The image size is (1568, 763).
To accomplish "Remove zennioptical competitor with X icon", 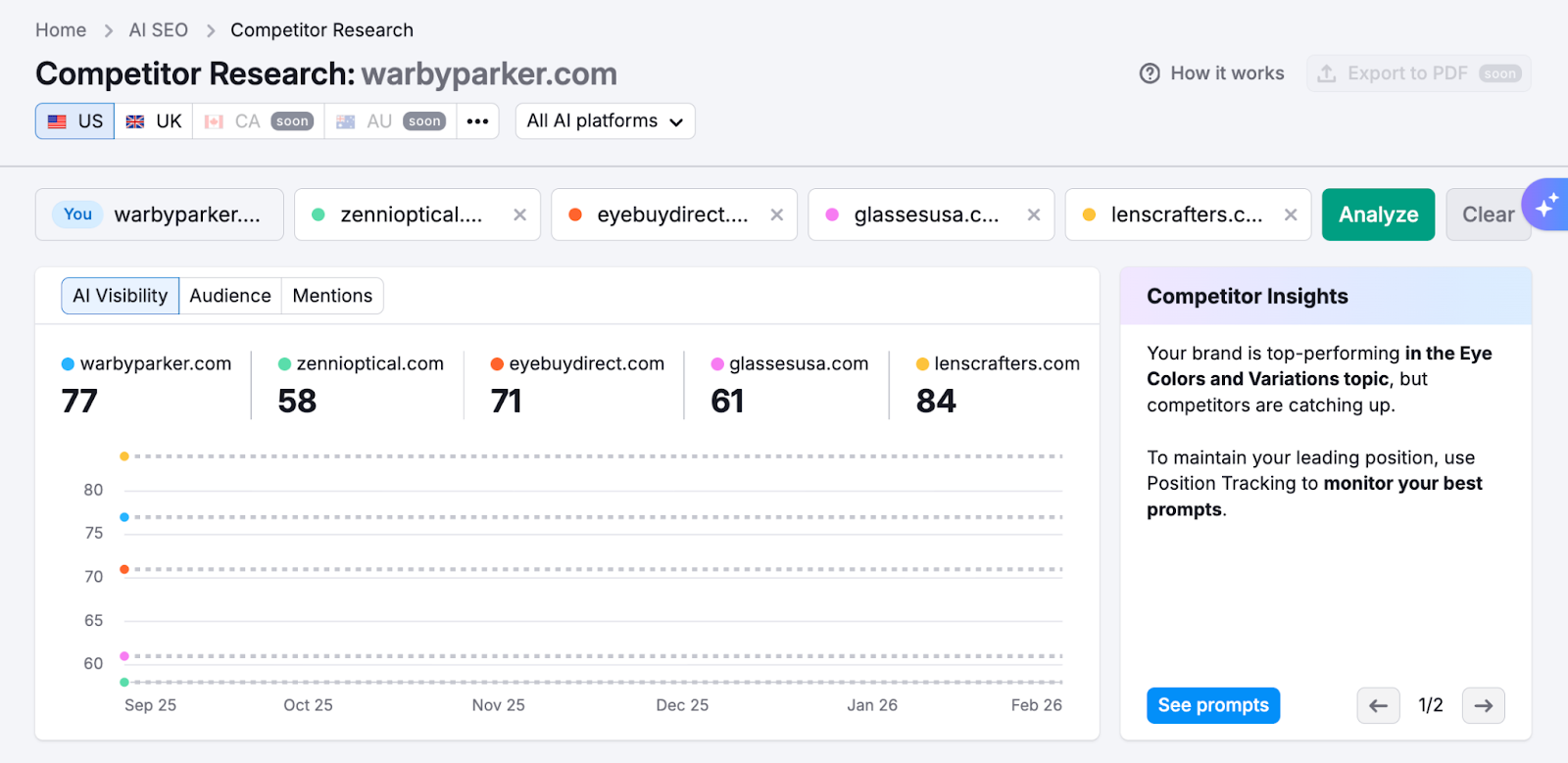I will (519, 215).
